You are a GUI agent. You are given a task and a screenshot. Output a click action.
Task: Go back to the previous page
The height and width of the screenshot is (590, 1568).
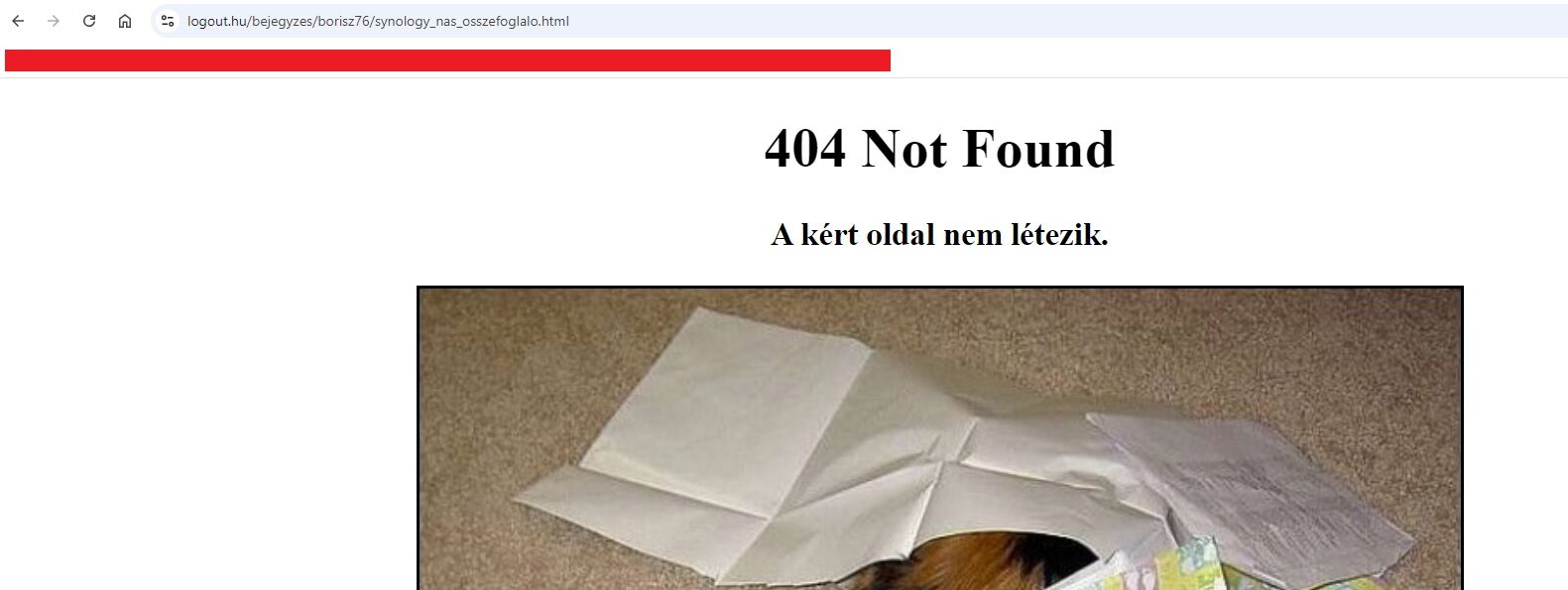pyautogui.click(x=18, y=21)
